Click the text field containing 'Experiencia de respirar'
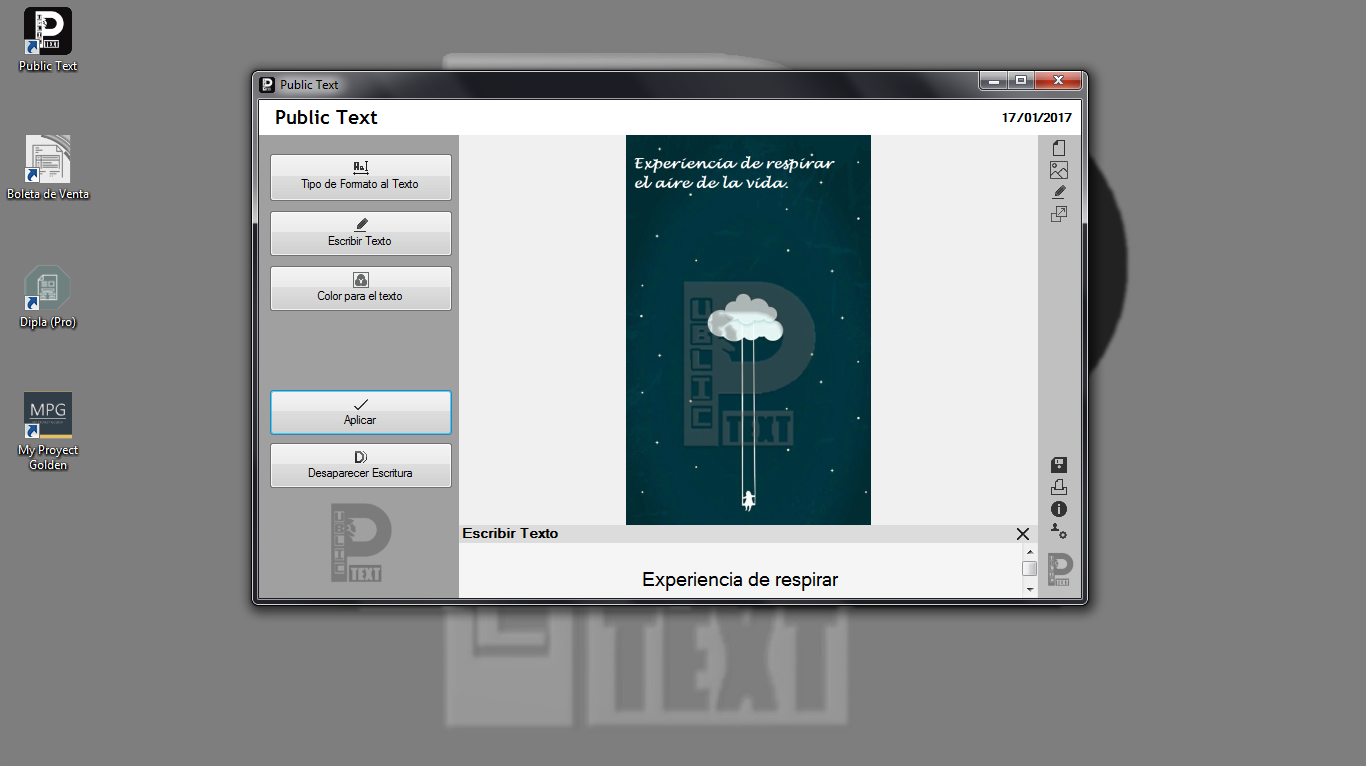This screenshot has height=766, width=1366. [x=739, y=579]
